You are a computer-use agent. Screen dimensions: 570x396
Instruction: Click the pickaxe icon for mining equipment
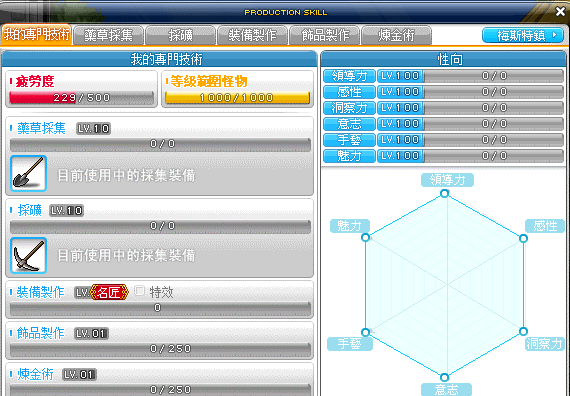pyautogui.click(x=28, y=256)
